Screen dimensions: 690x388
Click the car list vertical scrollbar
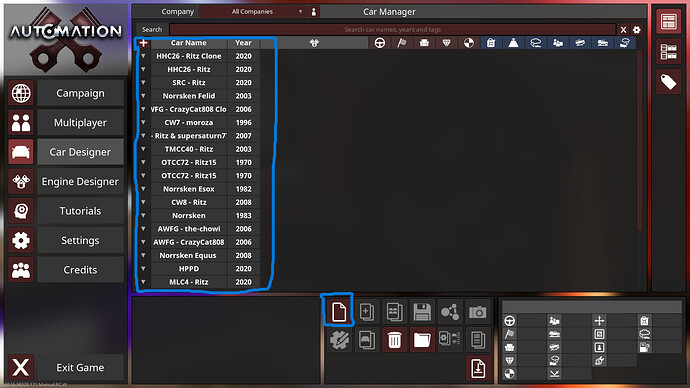pyautogui.click(x=639, y=141)
